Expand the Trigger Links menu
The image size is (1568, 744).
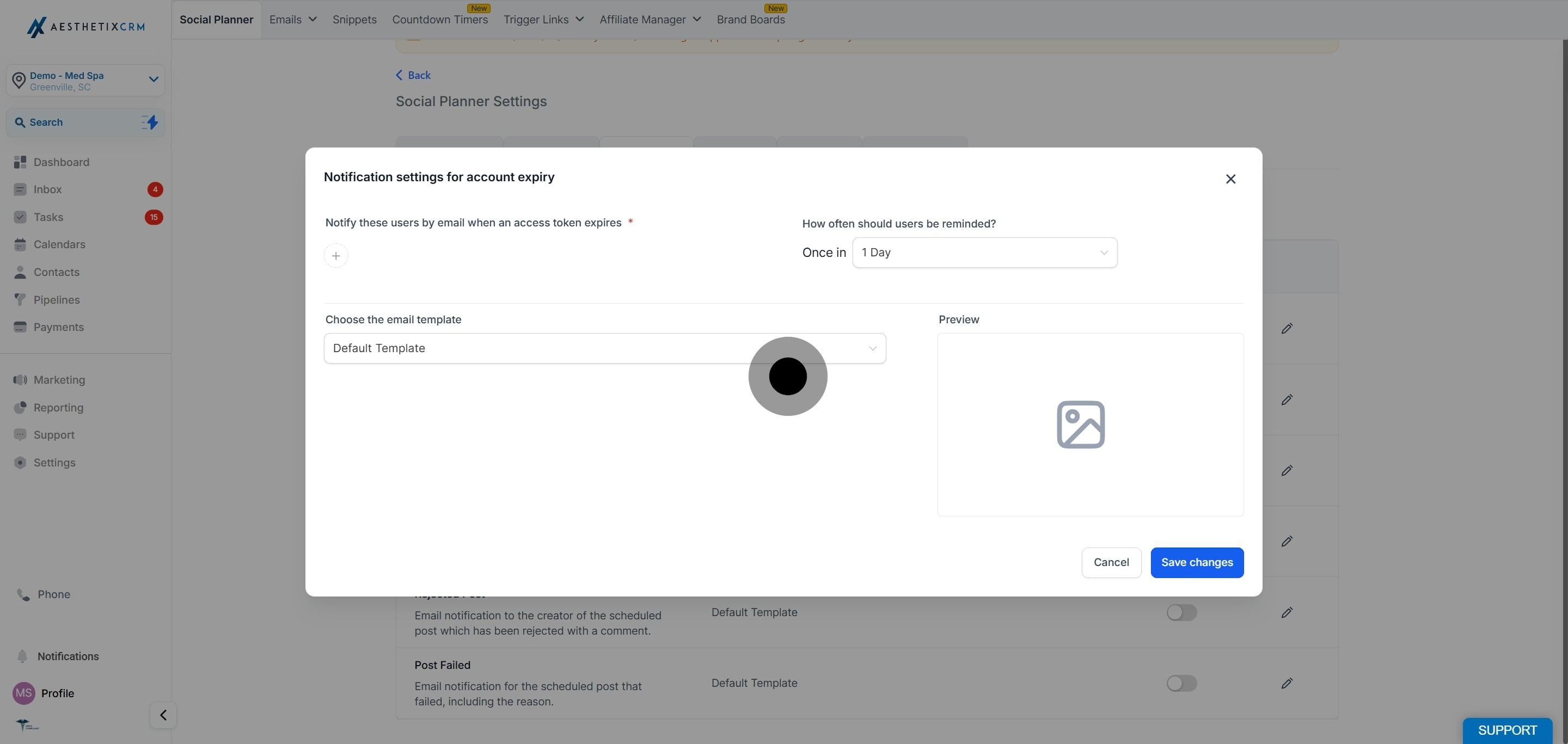(x=543, y=20)
